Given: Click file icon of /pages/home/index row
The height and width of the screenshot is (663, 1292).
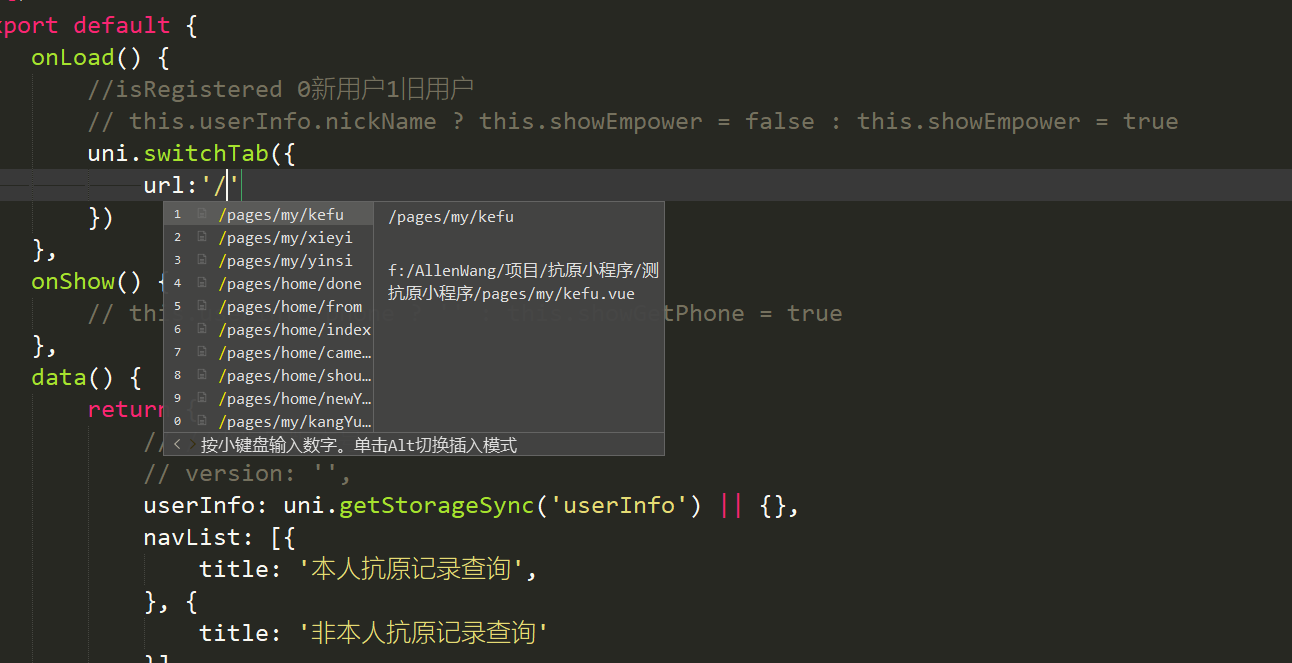Looking at the screenshot, I should point(202,329).
